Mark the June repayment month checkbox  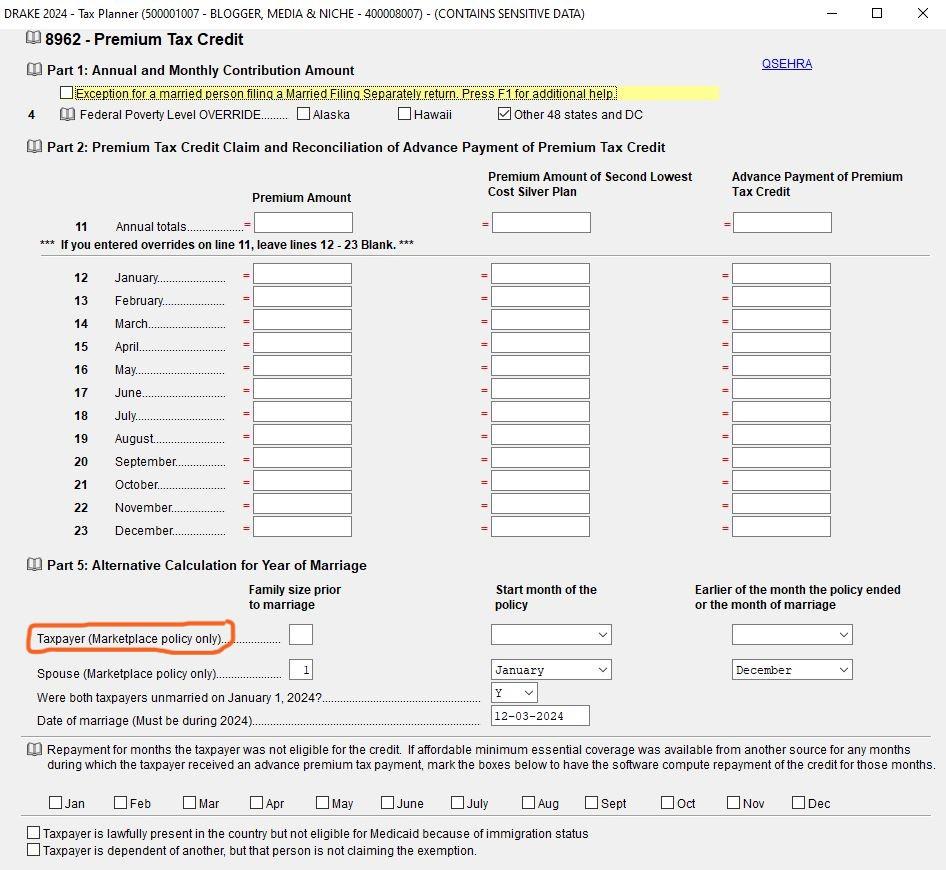click(x=387, y=802)
